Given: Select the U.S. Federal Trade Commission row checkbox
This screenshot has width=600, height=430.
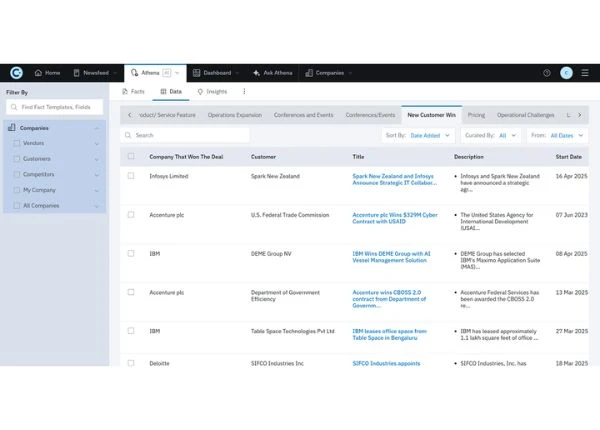Looking at the screenshot, I should coord(131,215).
